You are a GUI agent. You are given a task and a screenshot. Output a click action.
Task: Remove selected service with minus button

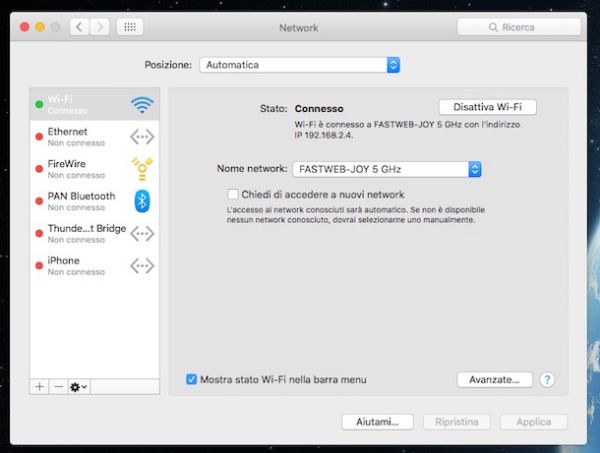click(57, 386)
